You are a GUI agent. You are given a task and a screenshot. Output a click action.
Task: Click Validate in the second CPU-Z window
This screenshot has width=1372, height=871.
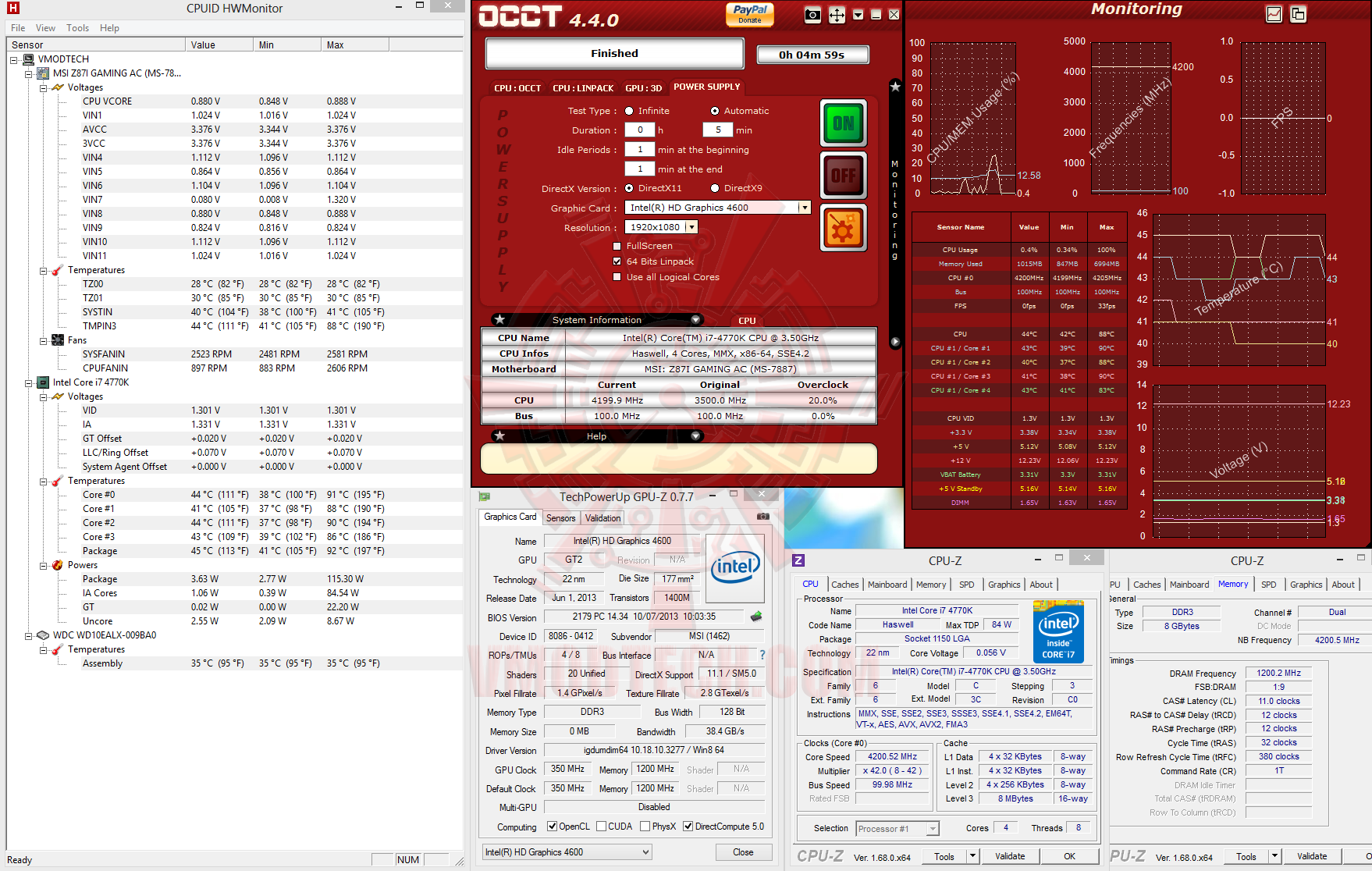(x=1312, y=856)
